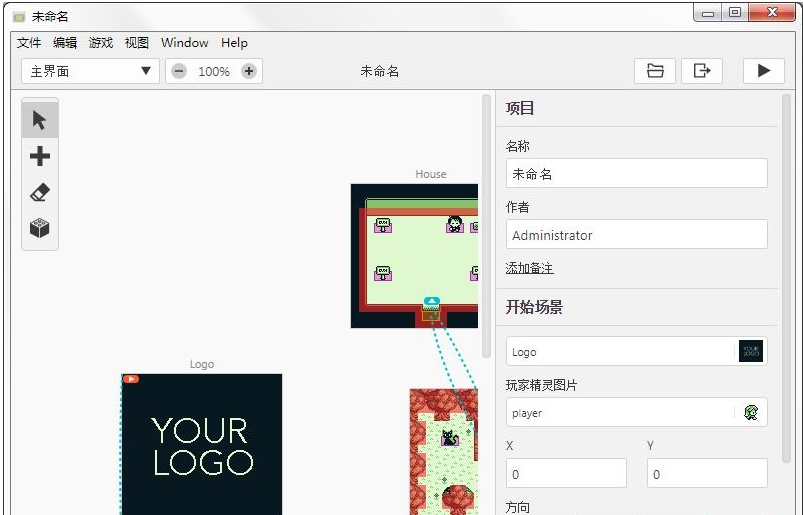
Task: Select the green-haired actor in House
Action: click(454, 224)
